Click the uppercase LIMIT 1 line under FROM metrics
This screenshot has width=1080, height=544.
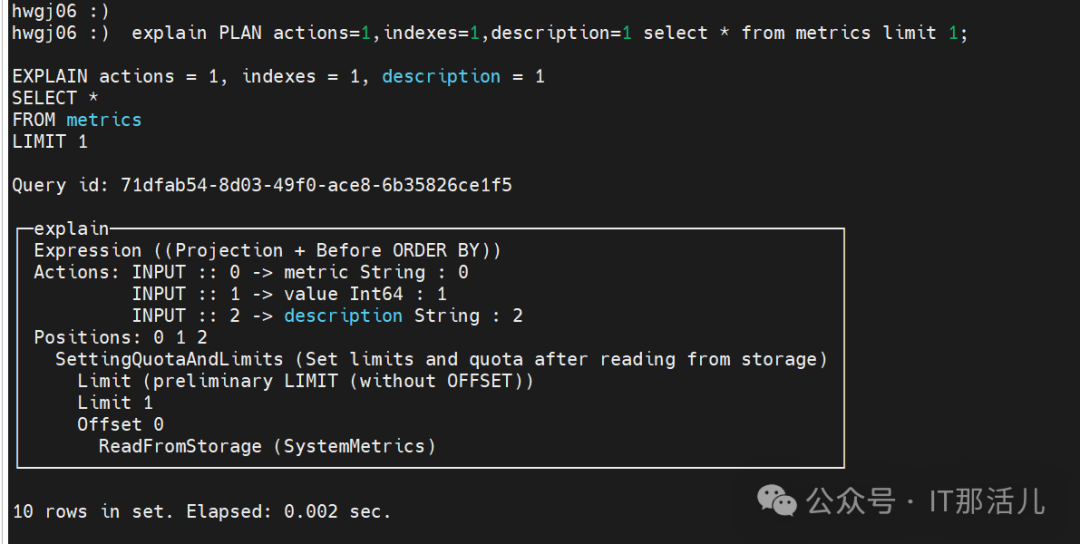[x=50, y=142]
